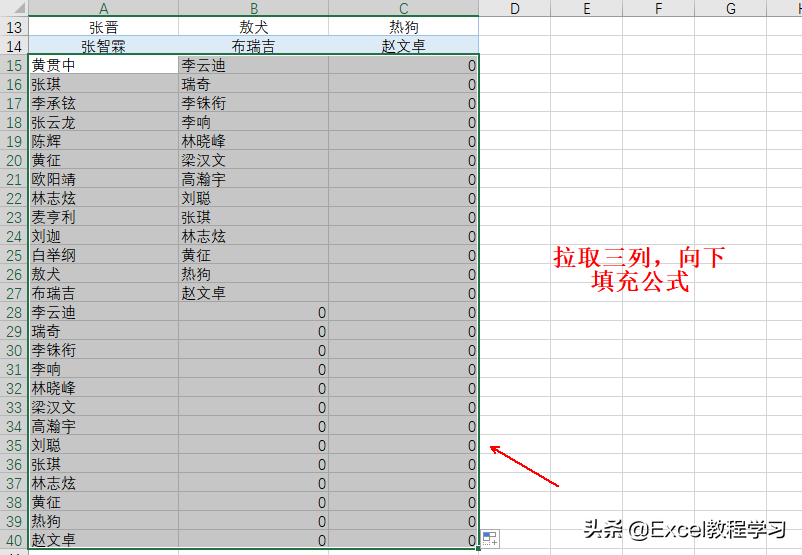Click cell B13 containing 敖犬
This screenshot has width=802, height=555.
(254, 27)
